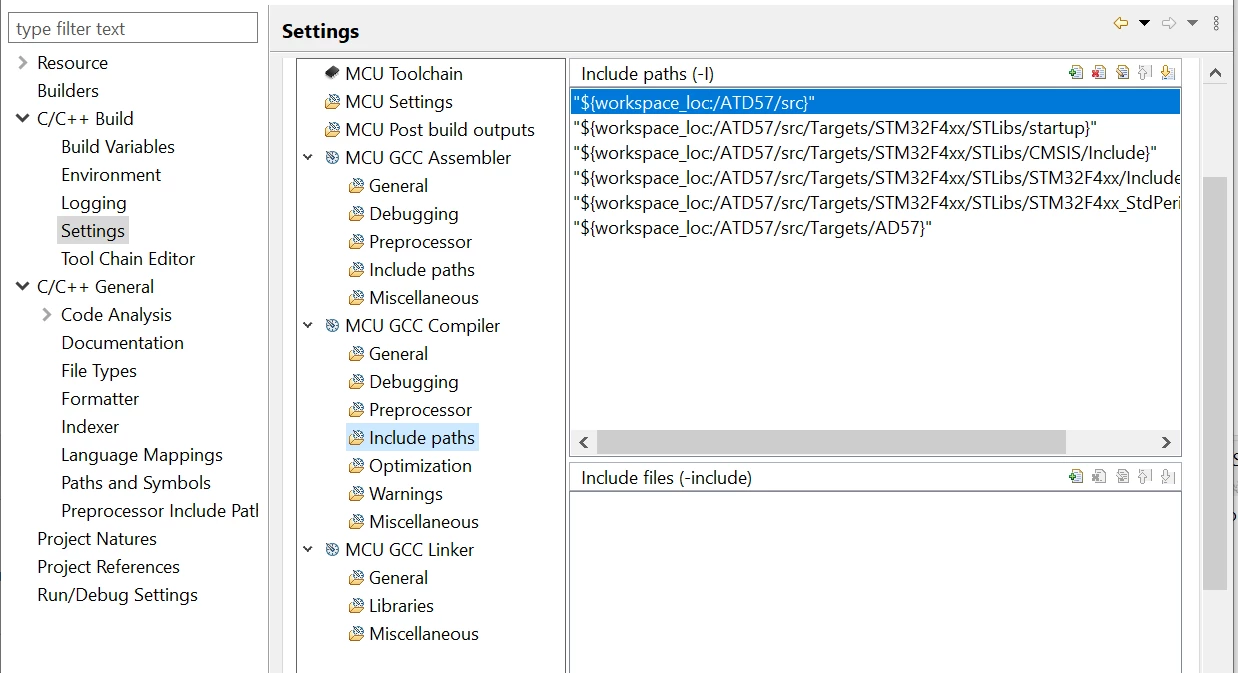Image resolution: width=1238 pixels, height=673 pixels.
Task: Collapse the MCU GCC Compiler node
Action: click(x=309, y=325)
